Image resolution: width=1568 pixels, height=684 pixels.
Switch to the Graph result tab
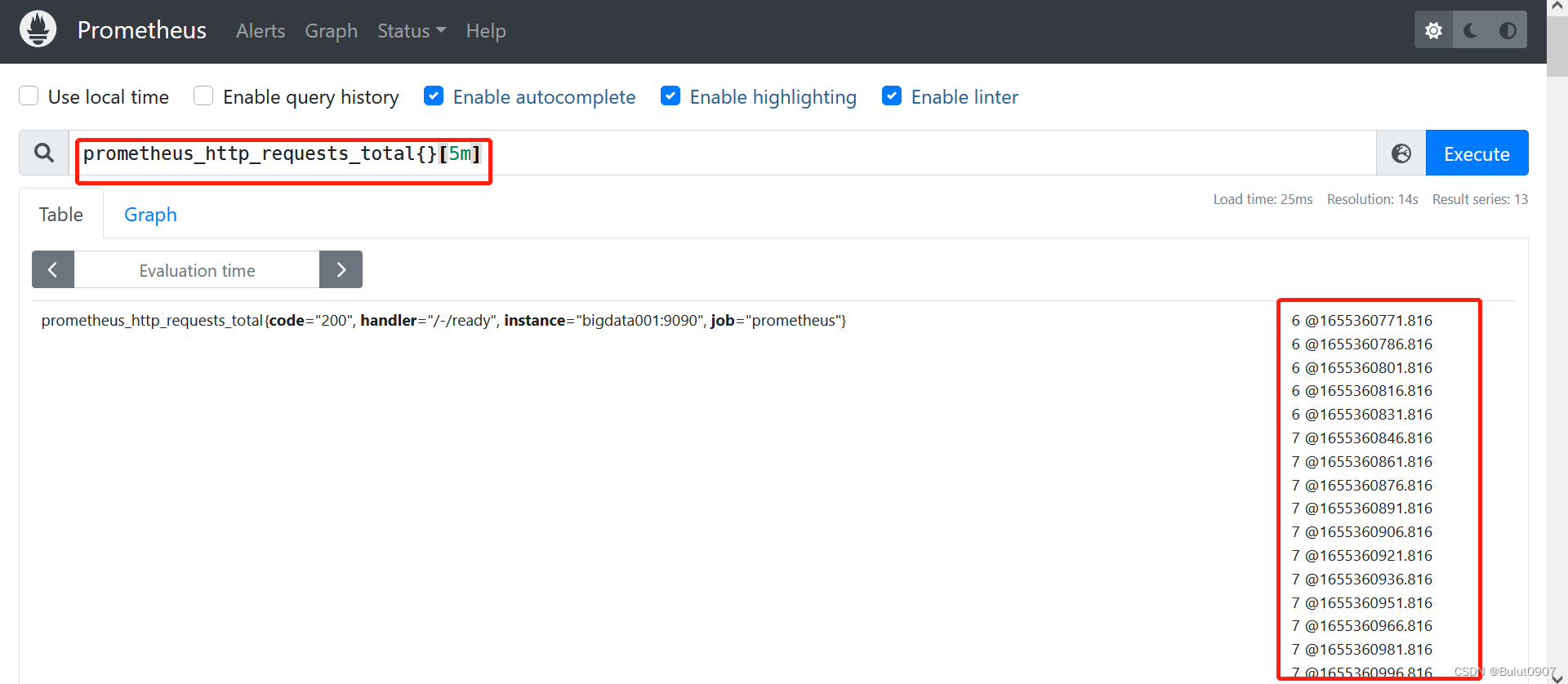pos(150,214)
